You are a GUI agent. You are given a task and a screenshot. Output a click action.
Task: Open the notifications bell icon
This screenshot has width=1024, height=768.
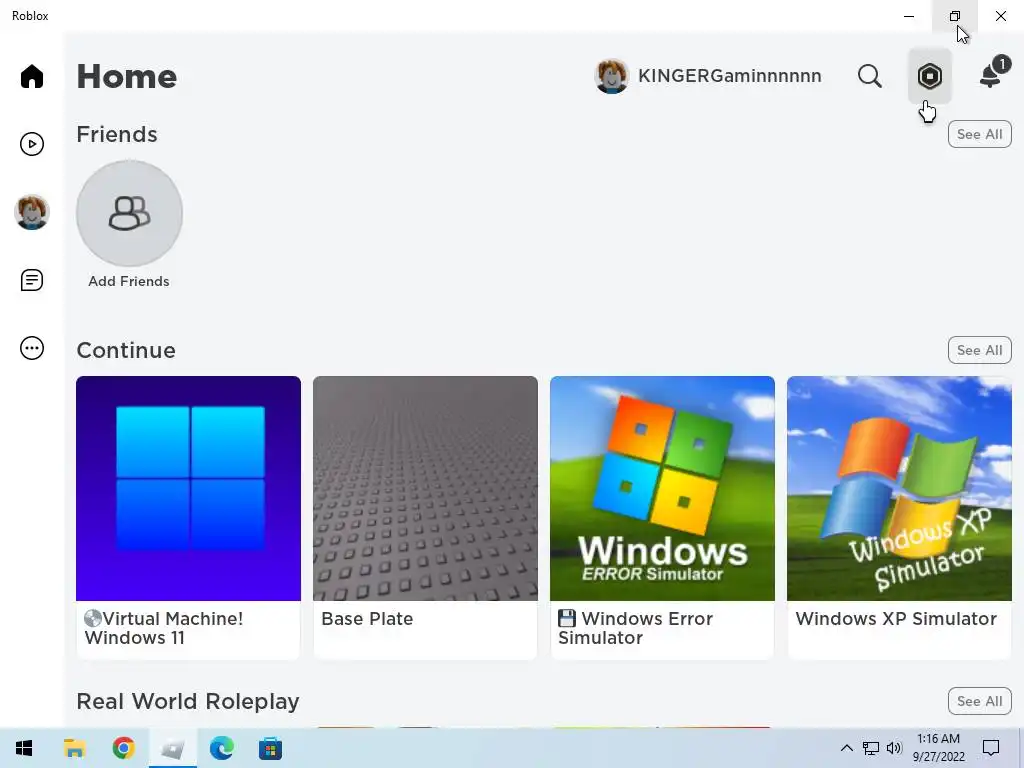[992, 74]
